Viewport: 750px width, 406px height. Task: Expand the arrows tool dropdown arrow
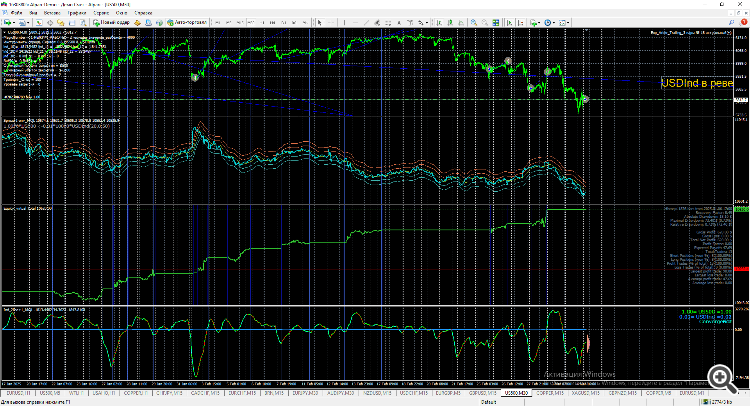427,22
